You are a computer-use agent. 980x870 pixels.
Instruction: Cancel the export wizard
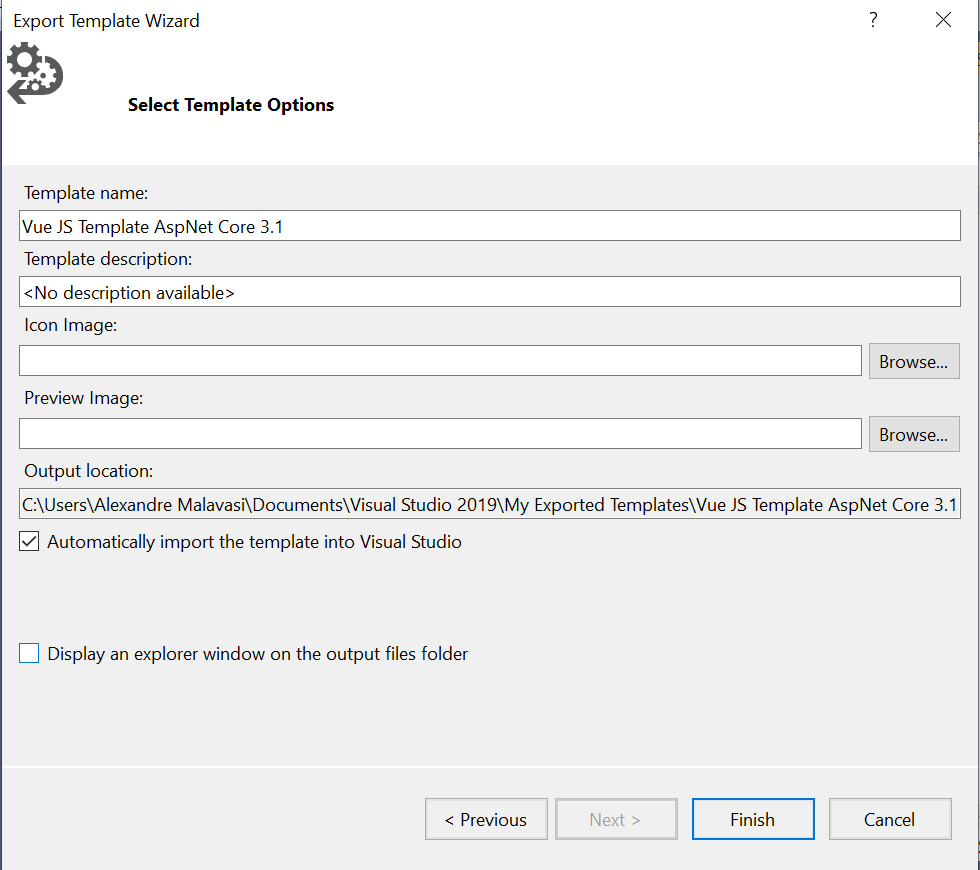(890, 819)
